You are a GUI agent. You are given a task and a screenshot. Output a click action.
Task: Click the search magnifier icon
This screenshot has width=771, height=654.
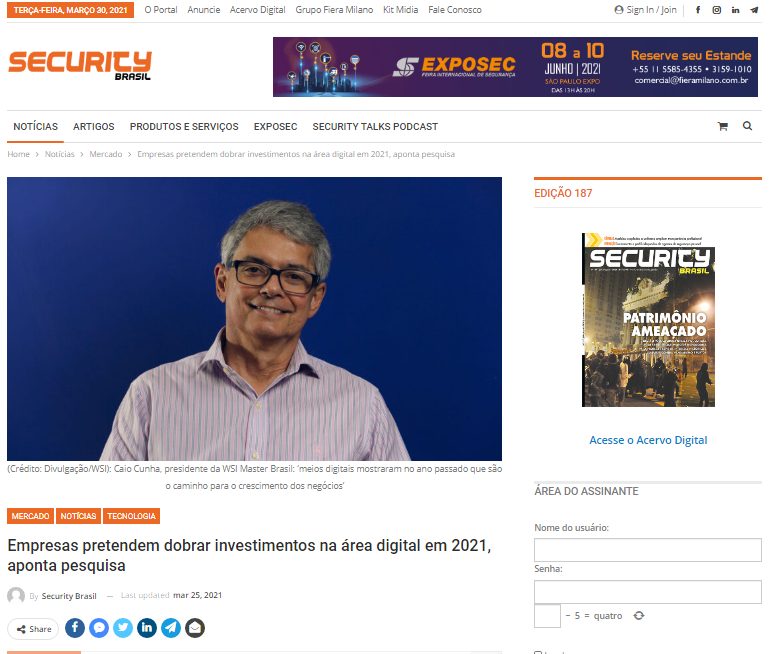[747, 127]
